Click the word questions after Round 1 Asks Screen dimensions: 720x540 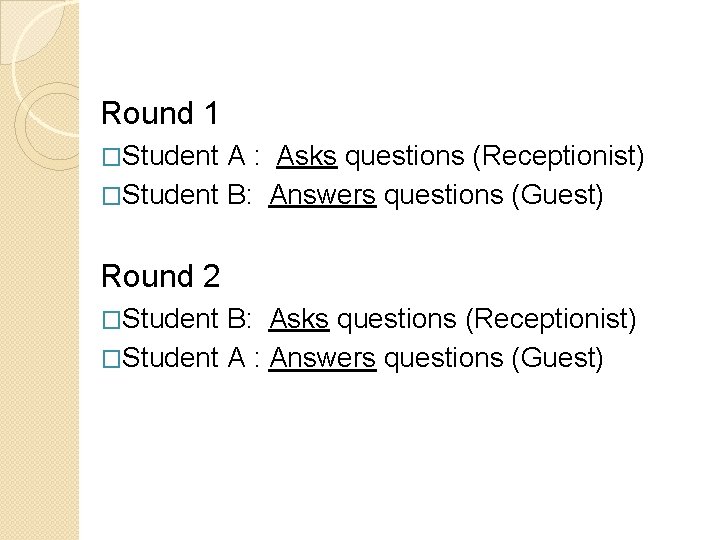(406, 157)
